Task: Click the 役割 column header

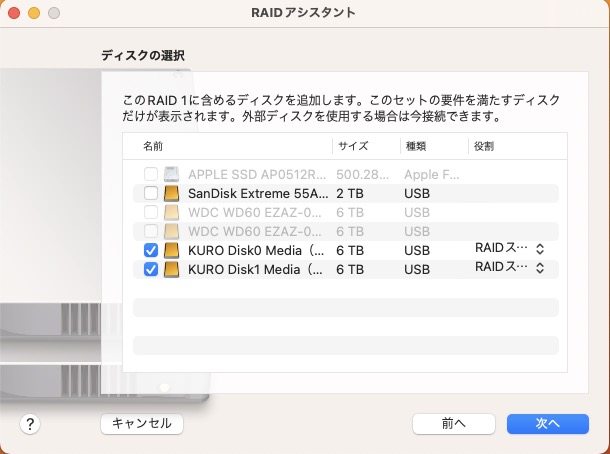Action: pos(485,146)
